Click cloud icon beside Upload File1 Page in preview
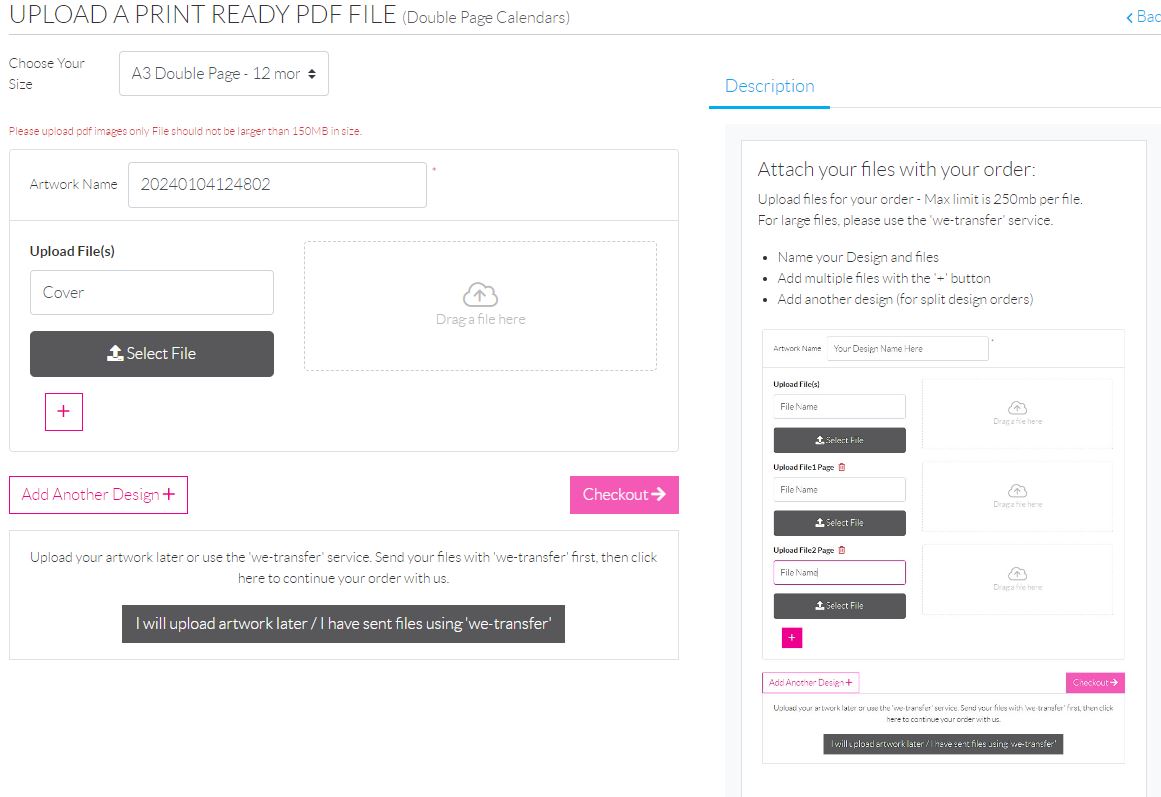 tap(1017, 490)
